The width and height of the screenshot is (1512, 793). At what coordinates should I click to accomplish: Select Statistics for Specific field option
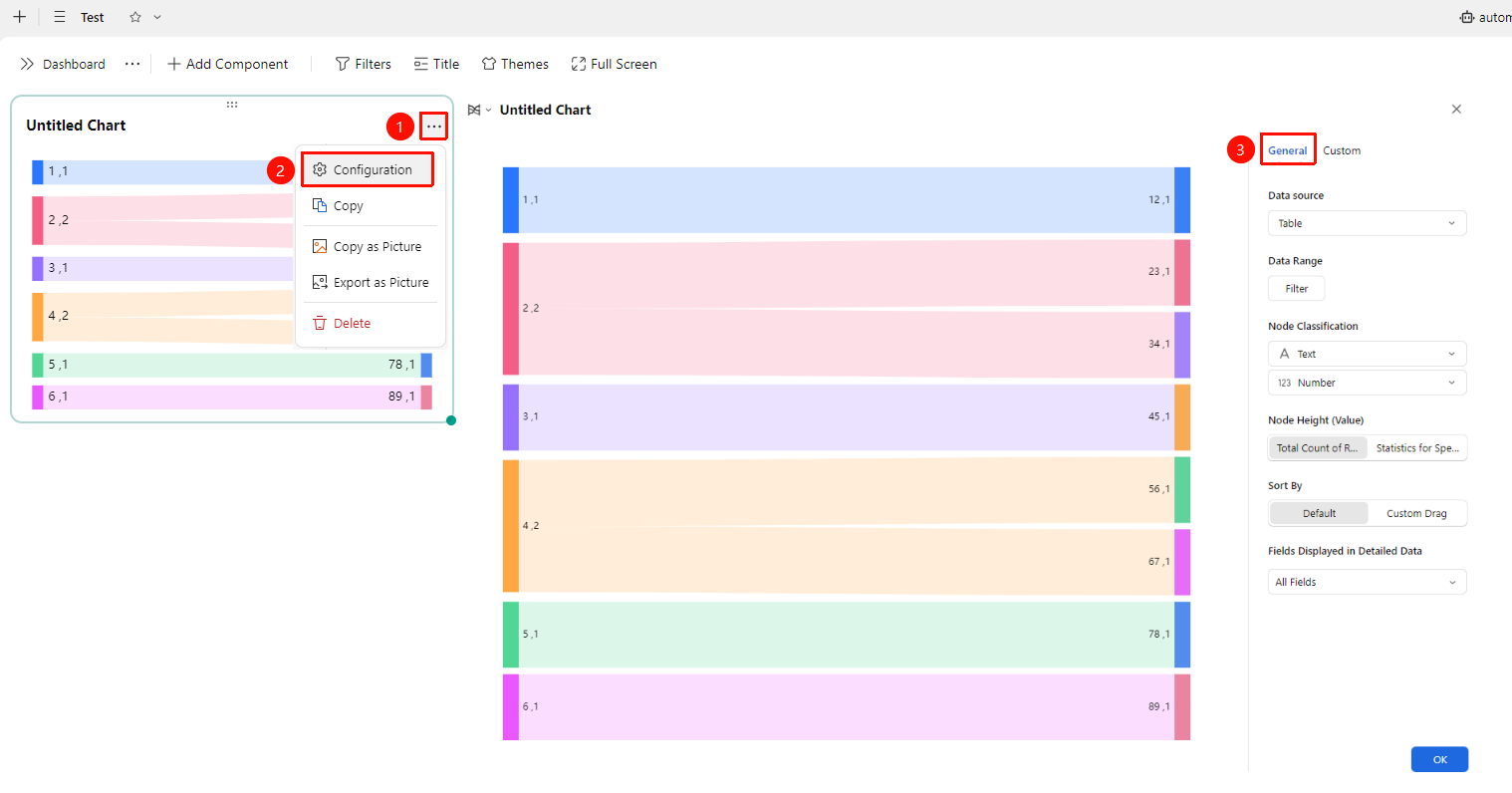pyautogui.click(x=1416, y=448)
